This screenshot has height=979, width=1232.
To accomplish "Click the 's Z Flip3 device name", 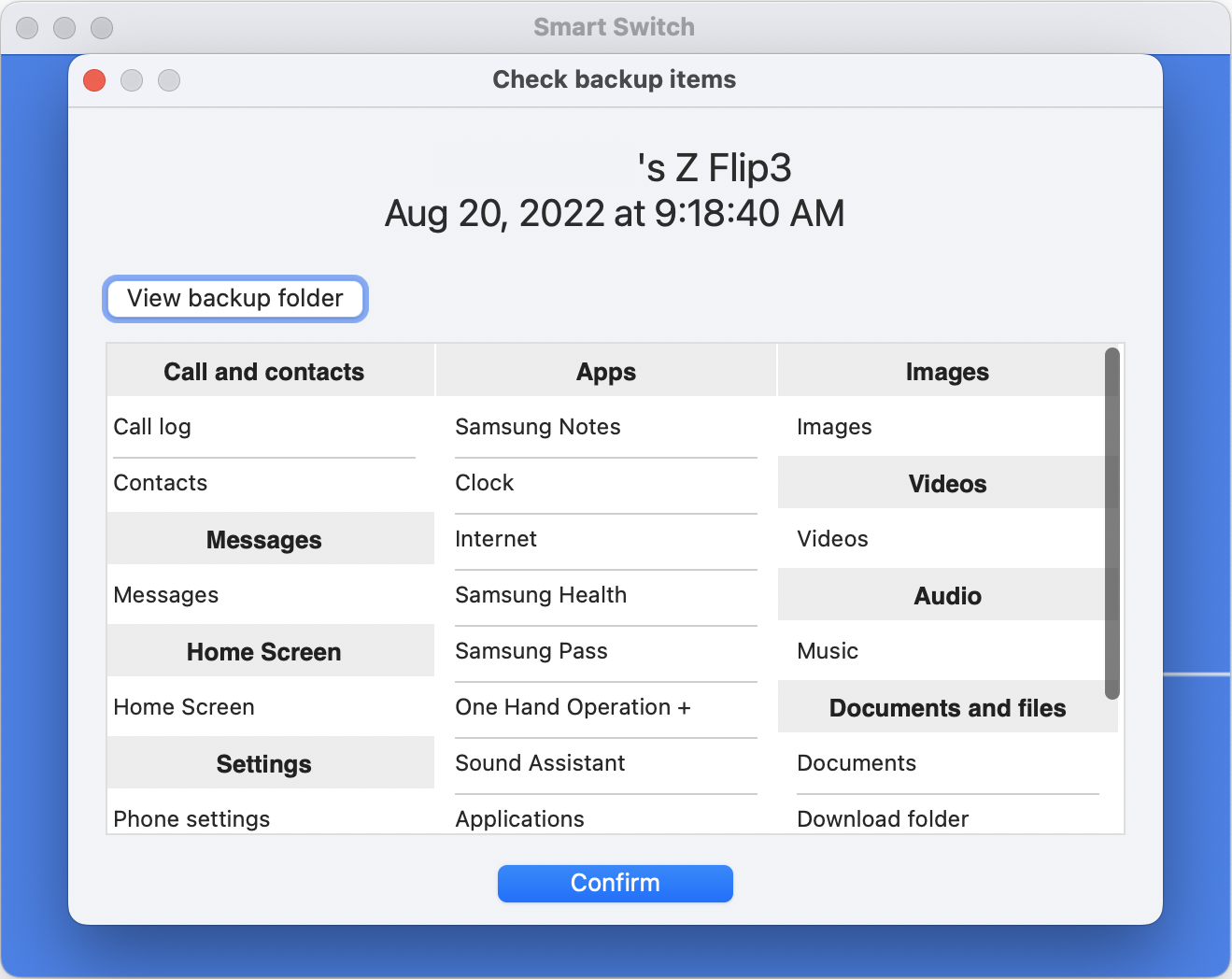I will click(715, 169).
